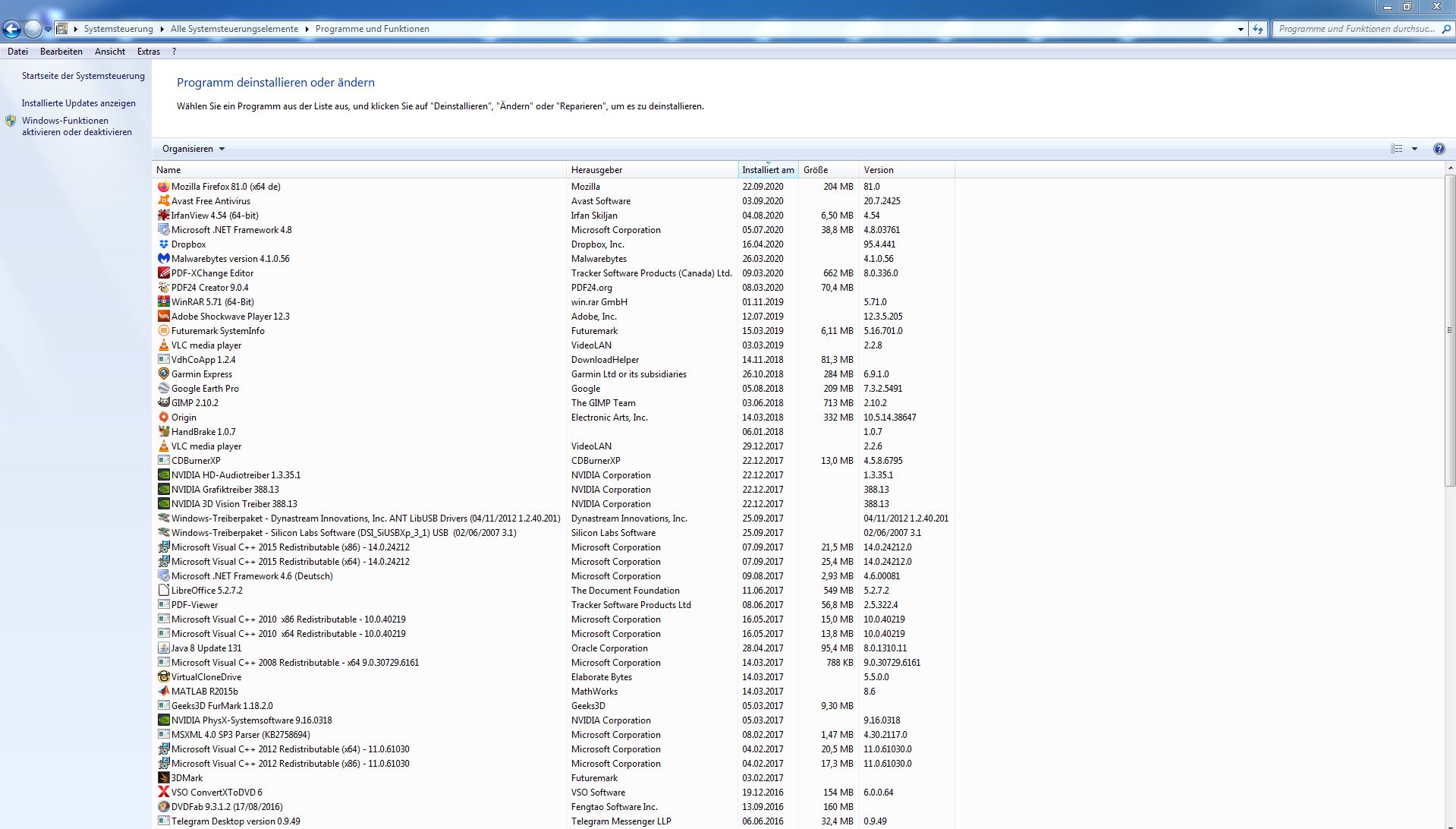Expand arrow after Systemsteuerung in breadcrumb

[161, 29]
